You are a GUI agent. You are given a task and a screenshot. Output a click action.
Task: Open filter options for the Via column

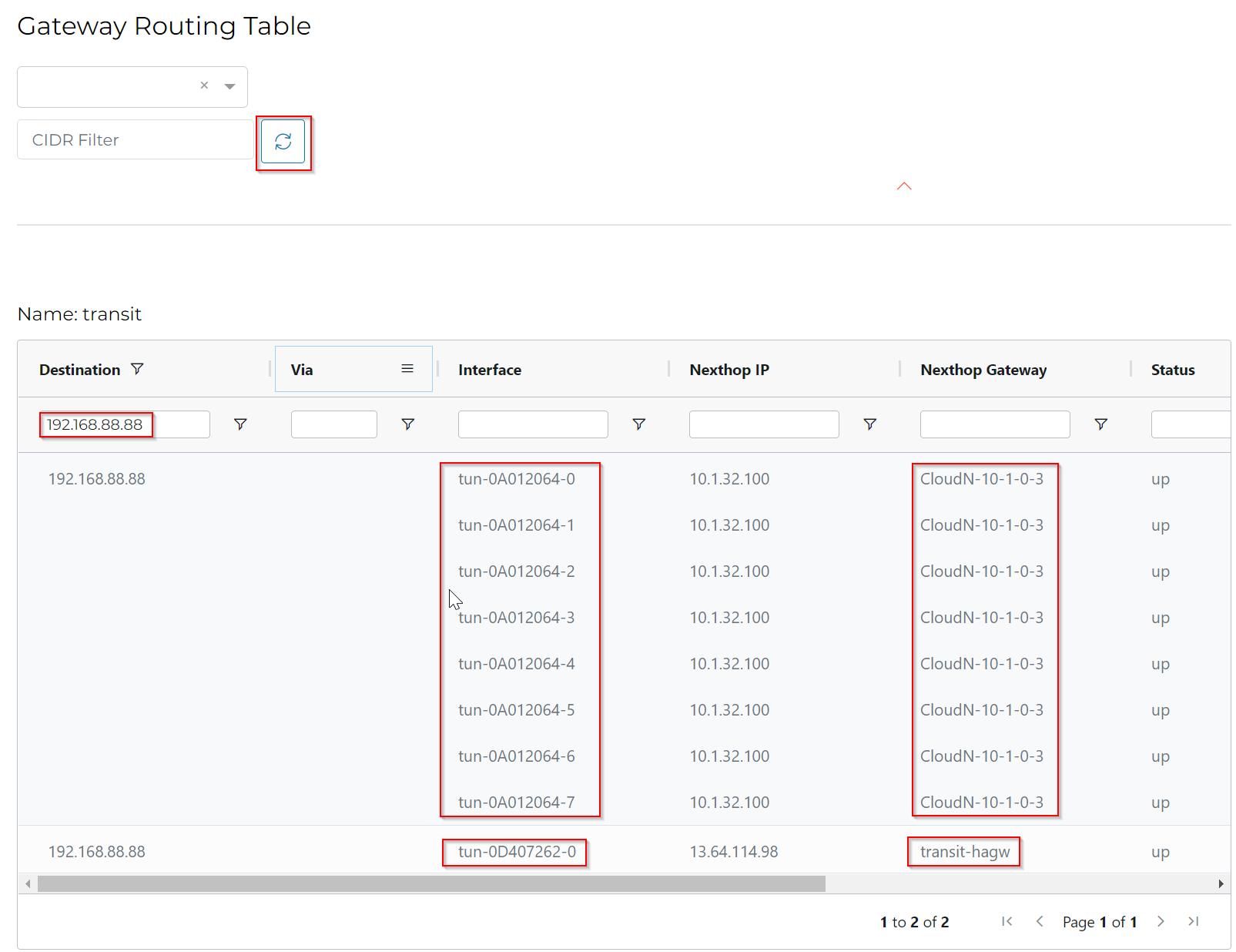[x=408, y=424]
